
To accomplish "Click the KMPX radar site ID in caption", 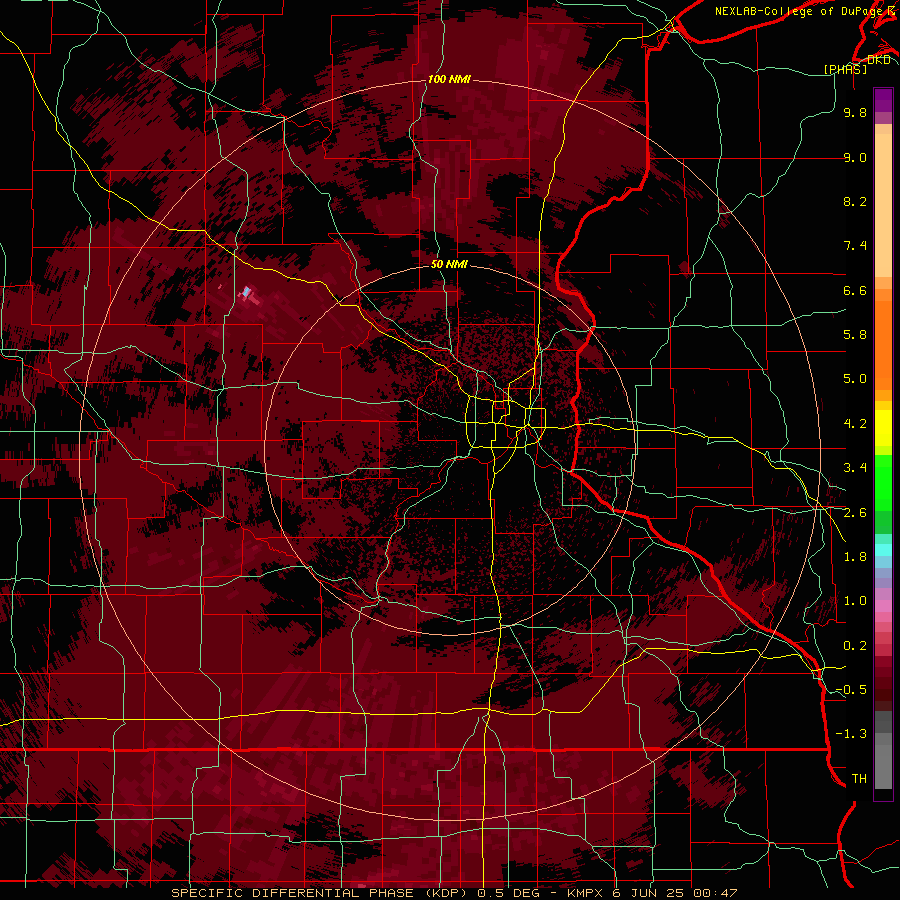I will pos(585,893).
